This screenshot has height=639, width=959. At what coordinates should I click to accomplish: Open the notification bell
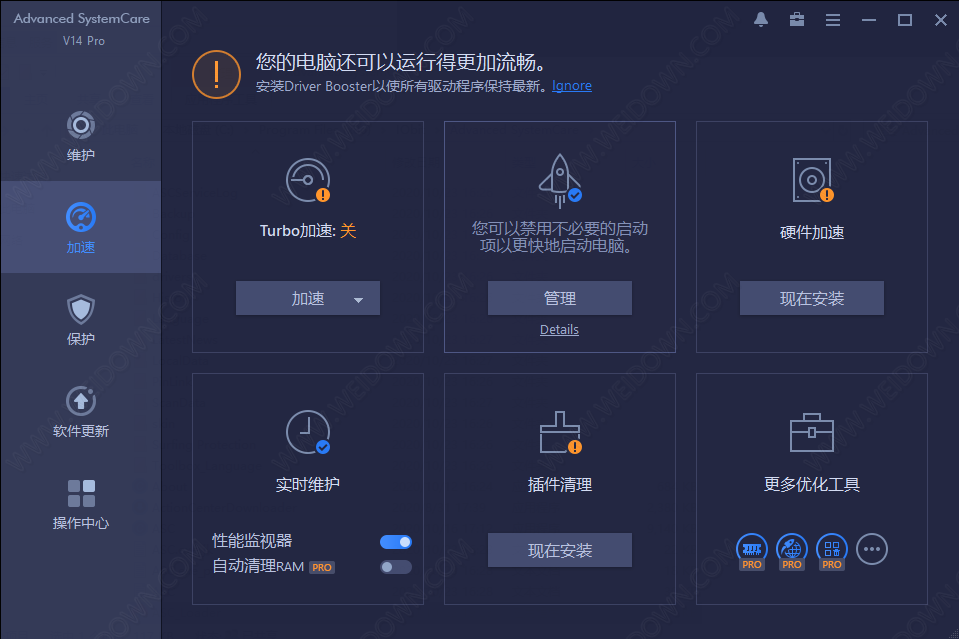761,20
